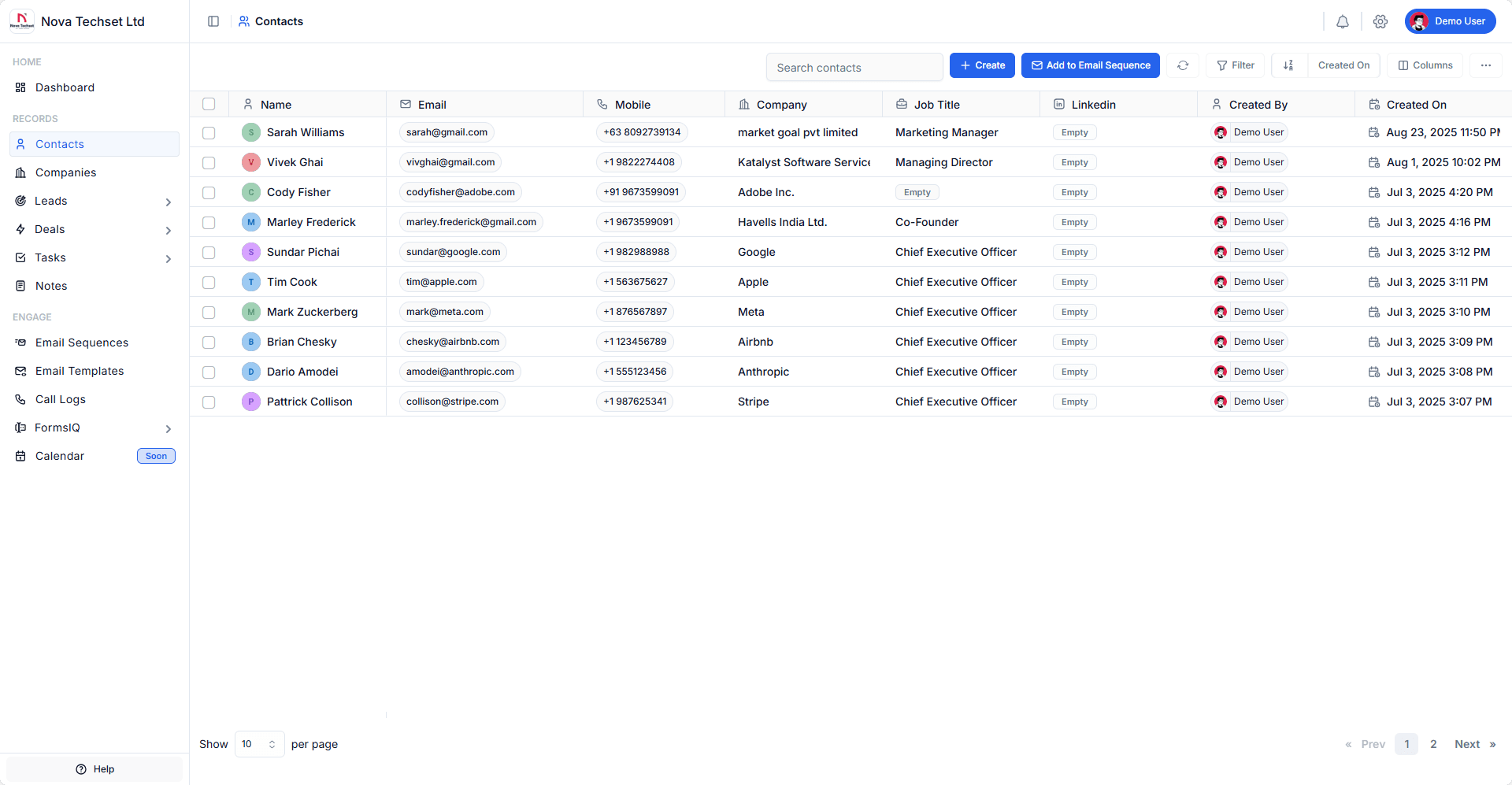Expand the Leads sidebar submenu
The width and height of the screenshot is (1512, 785).
(x=168, y=202)
